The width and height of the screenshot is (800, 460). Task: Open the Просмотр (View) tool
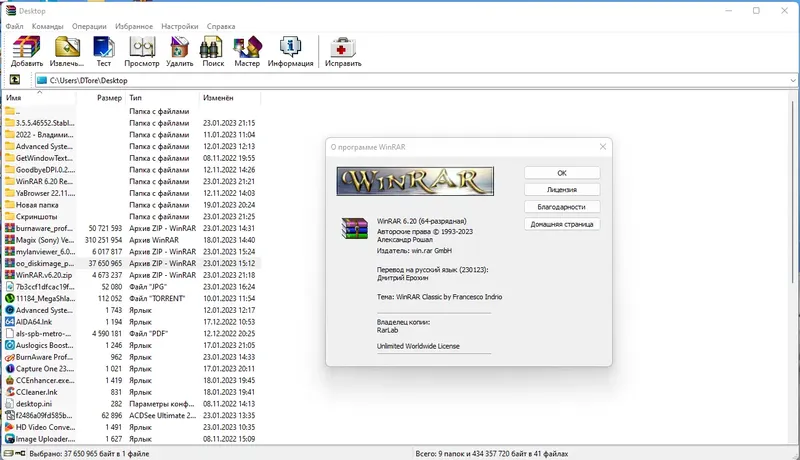click(x=142, y=52)
